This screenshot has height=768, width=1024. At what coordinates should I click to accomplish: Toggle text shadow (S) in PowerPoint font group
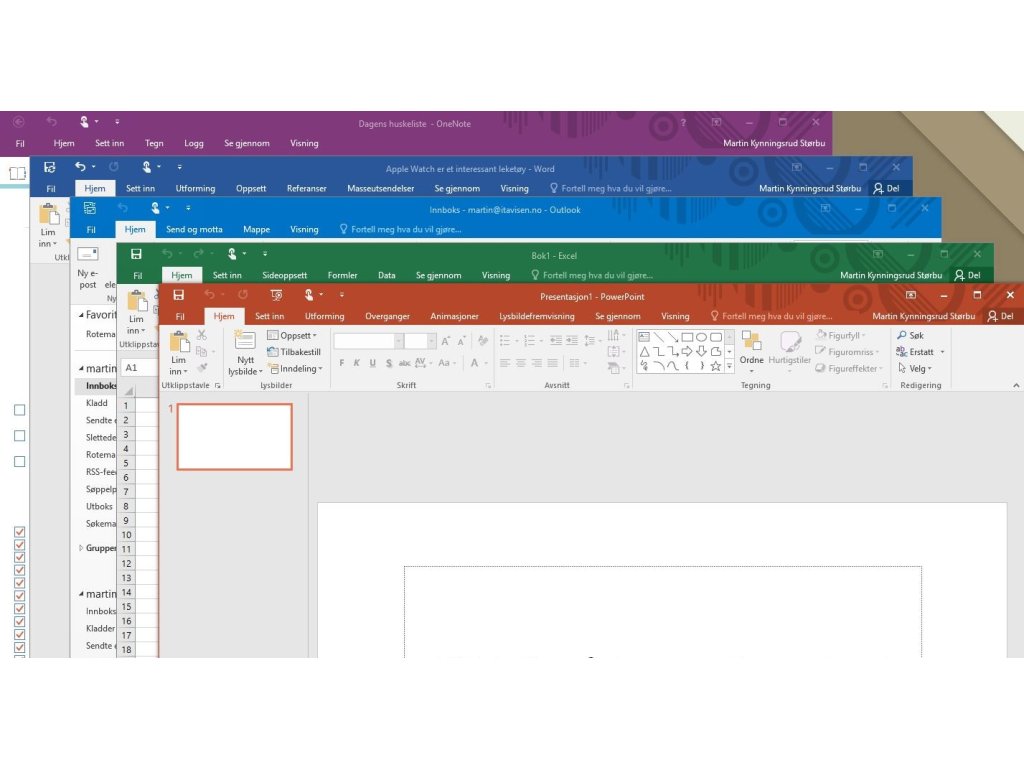point(389,363)
